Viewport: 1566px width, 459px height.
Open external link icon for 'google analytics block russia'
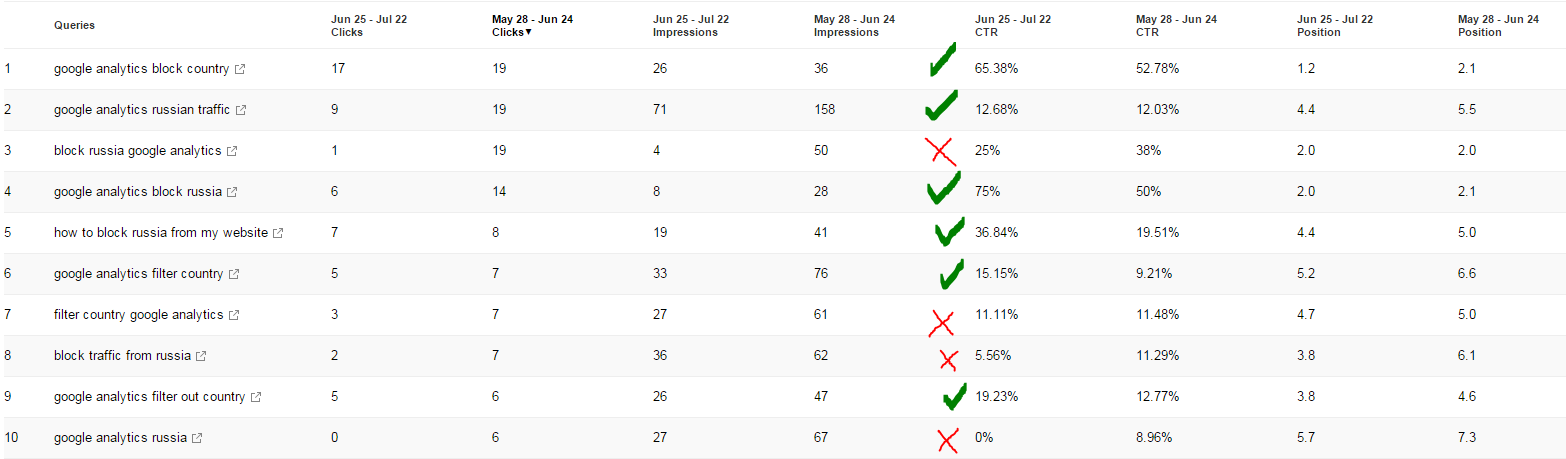232,193
